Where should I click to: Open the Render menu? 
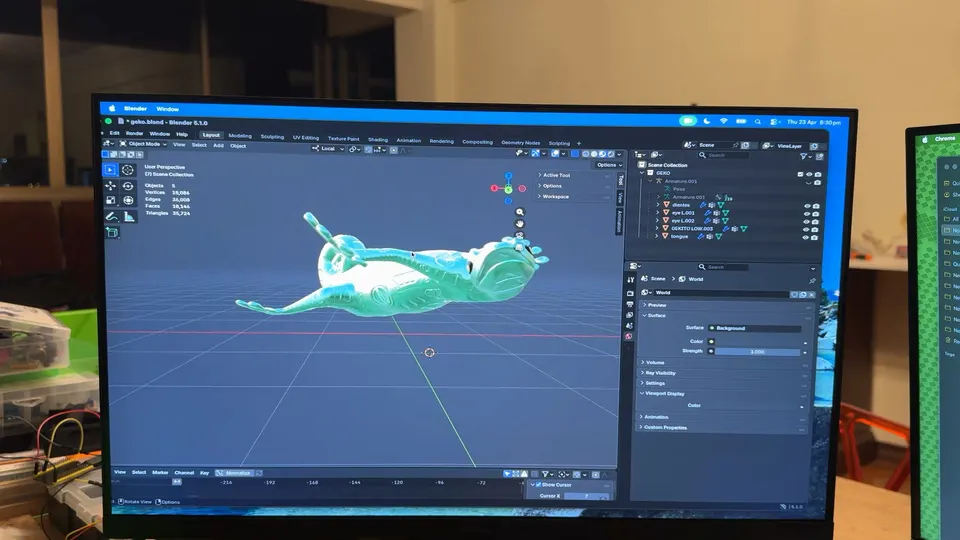[134, 133]
